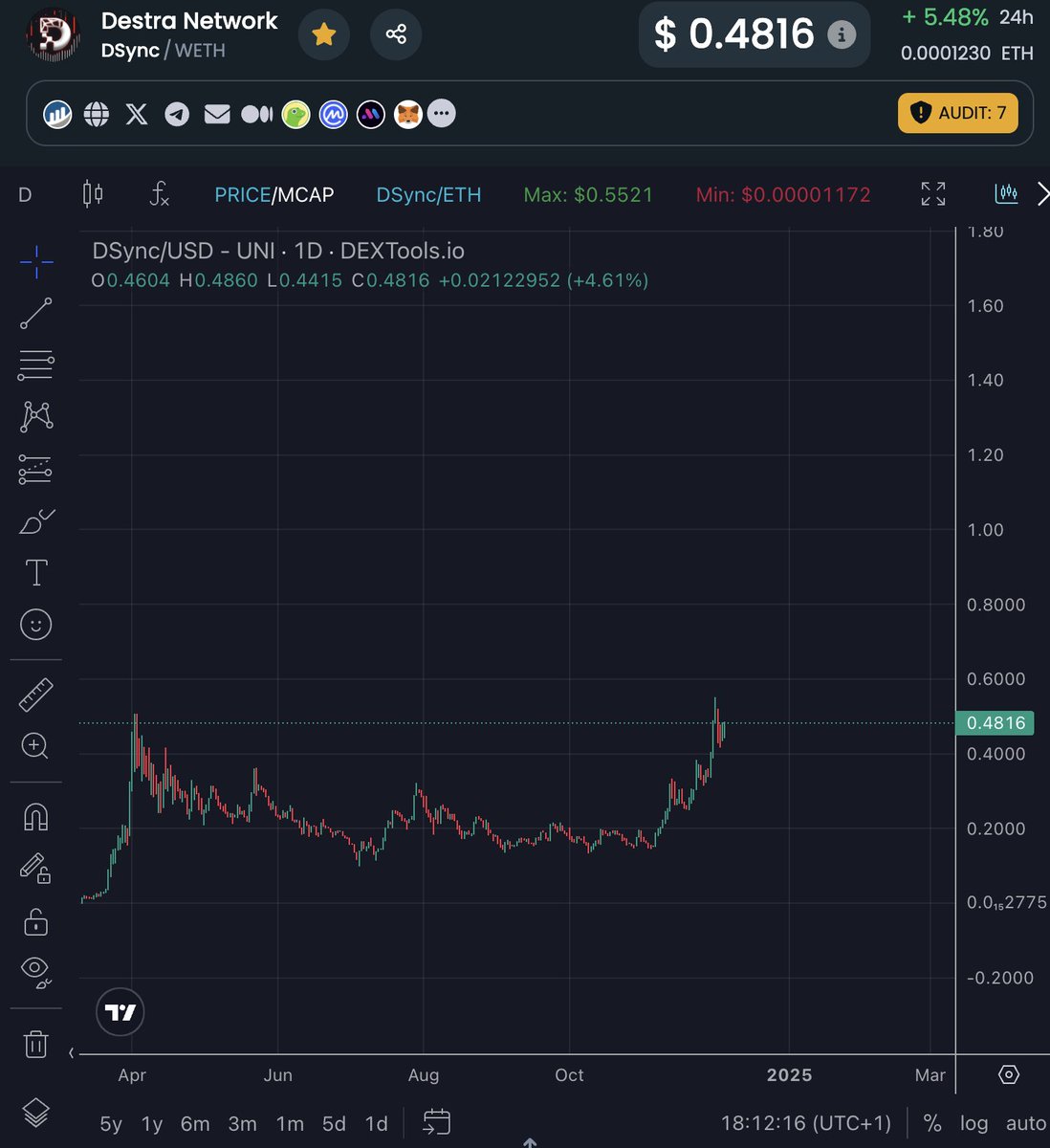Select the text annotation tool
Screen dimensions: 1050x1148
click(x=36, y=572)
